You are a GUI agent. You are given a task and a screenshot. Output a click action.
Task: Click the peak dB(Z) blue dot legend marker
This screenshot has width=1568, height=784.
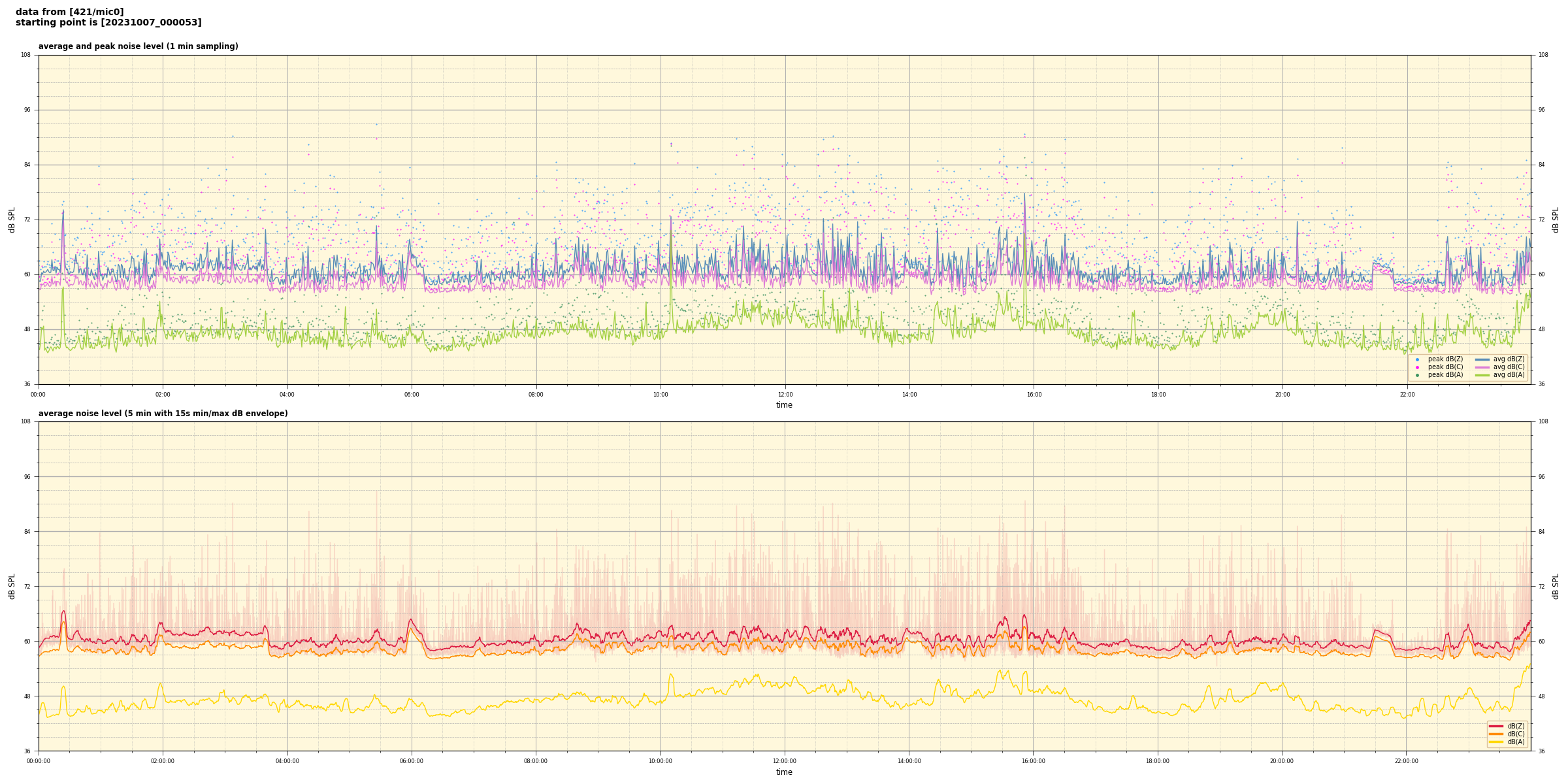pyautogui.click(x=1417, y=359)
